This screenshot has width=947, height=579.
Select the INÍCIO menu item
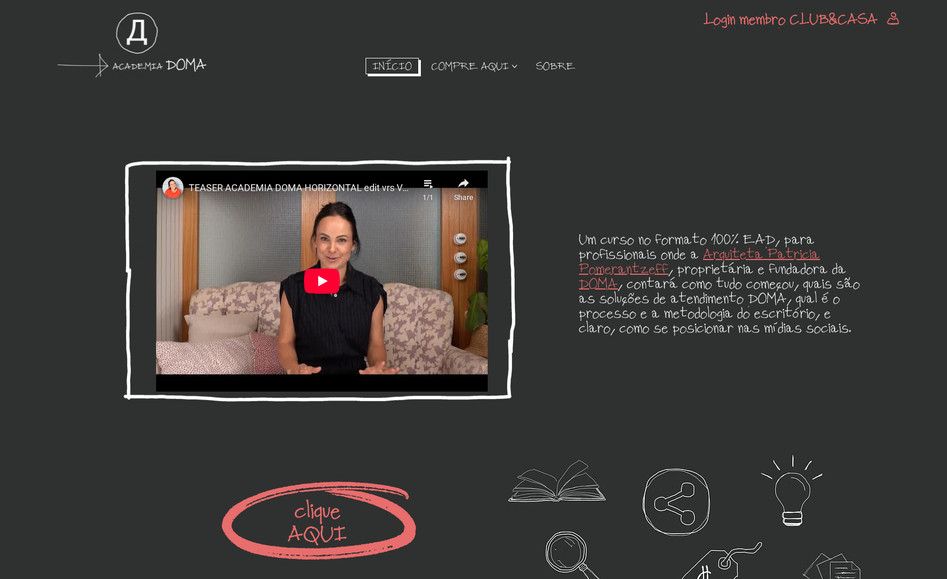coord(392,67)
